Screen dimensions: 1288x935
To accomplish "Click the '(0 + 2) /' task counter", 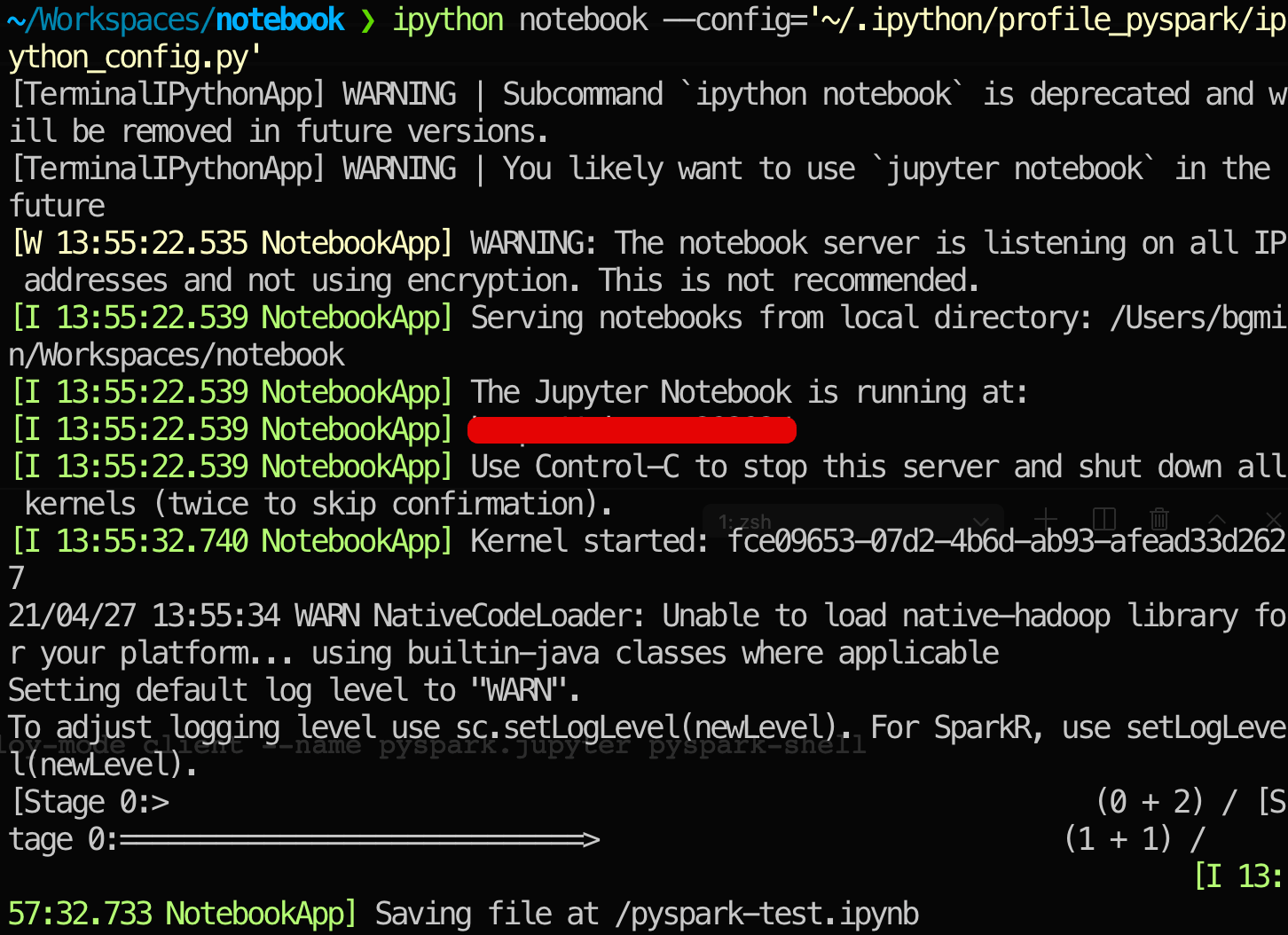I will (x=1167, y=802).
